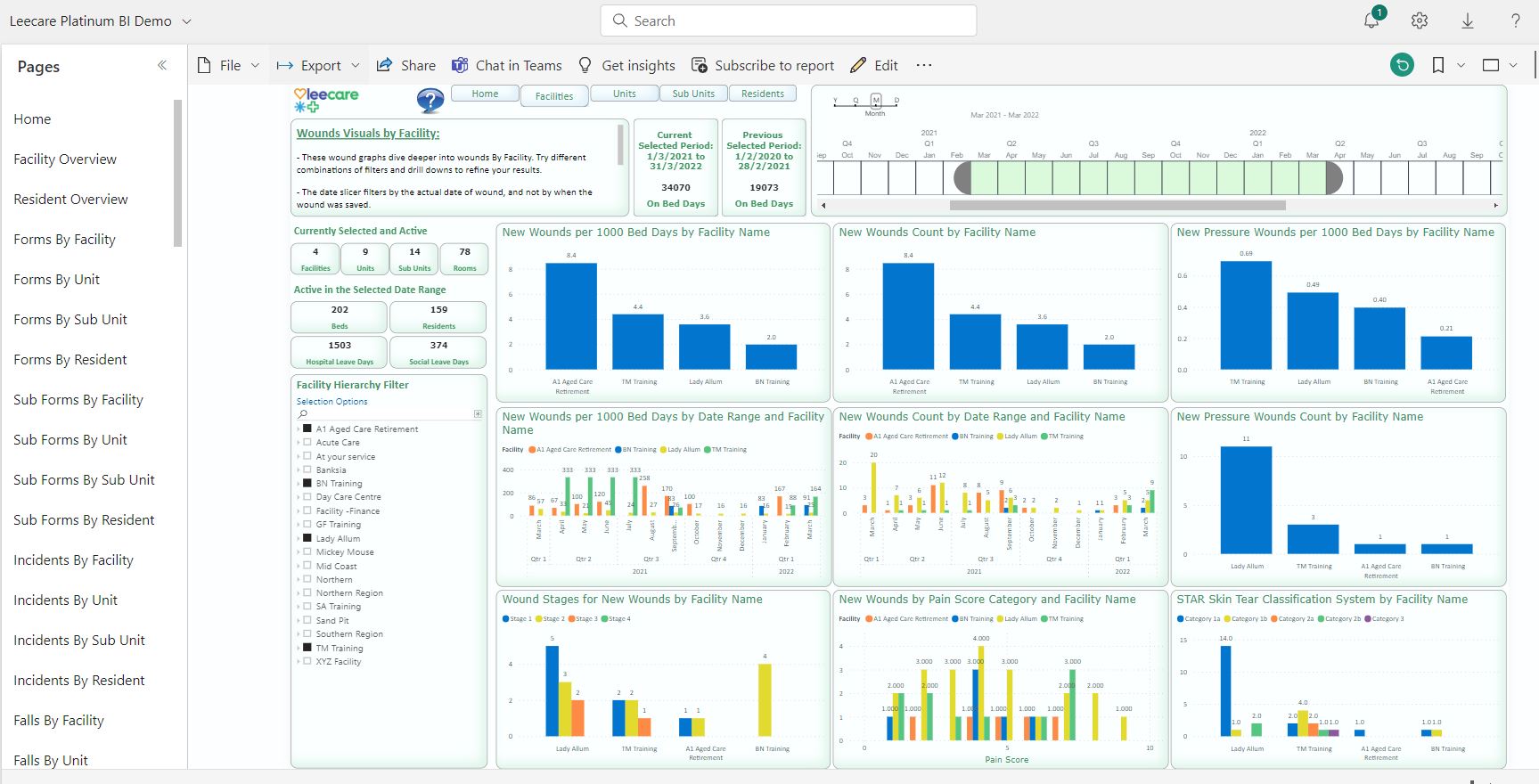Uncheck the BN Training facility checkbox
1539x784 pixels.
tap(307, 483)
